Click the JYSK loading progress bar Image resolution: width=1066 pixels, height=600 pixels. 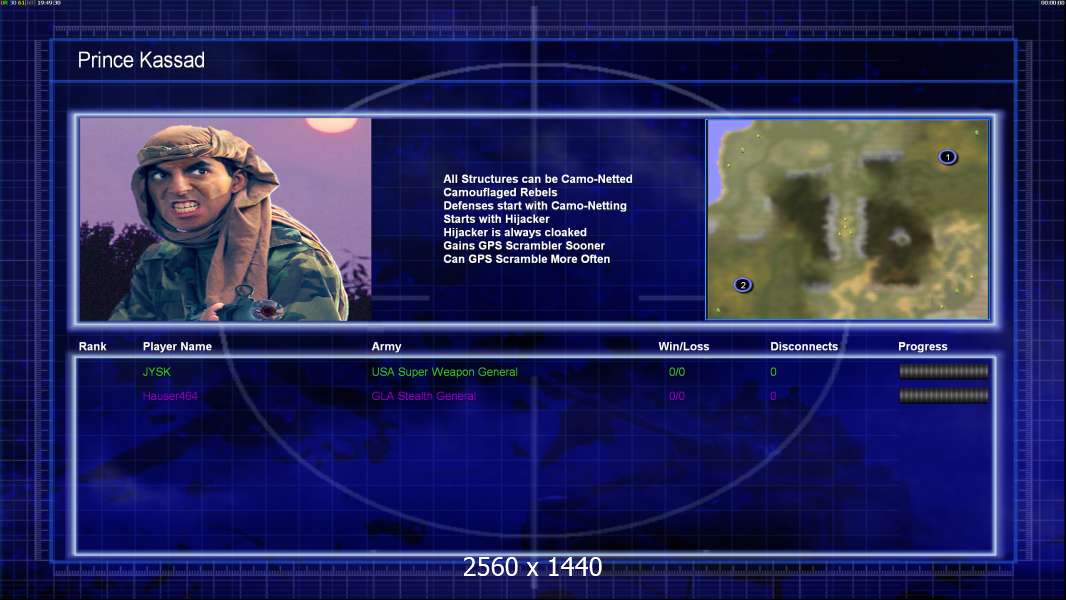(944, 371)
